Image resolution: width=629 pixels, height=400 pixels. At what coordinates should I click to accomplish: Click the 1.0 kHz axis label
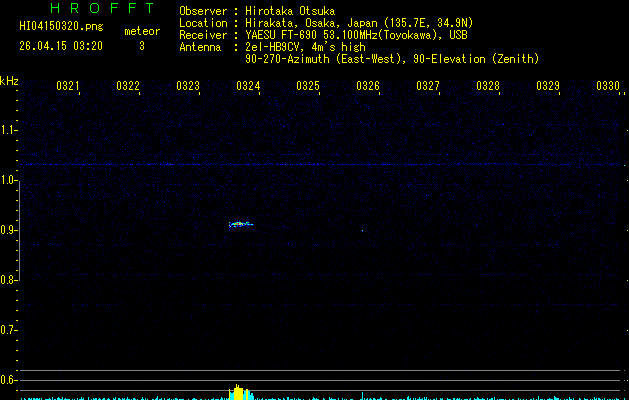(x=8, y=181)
